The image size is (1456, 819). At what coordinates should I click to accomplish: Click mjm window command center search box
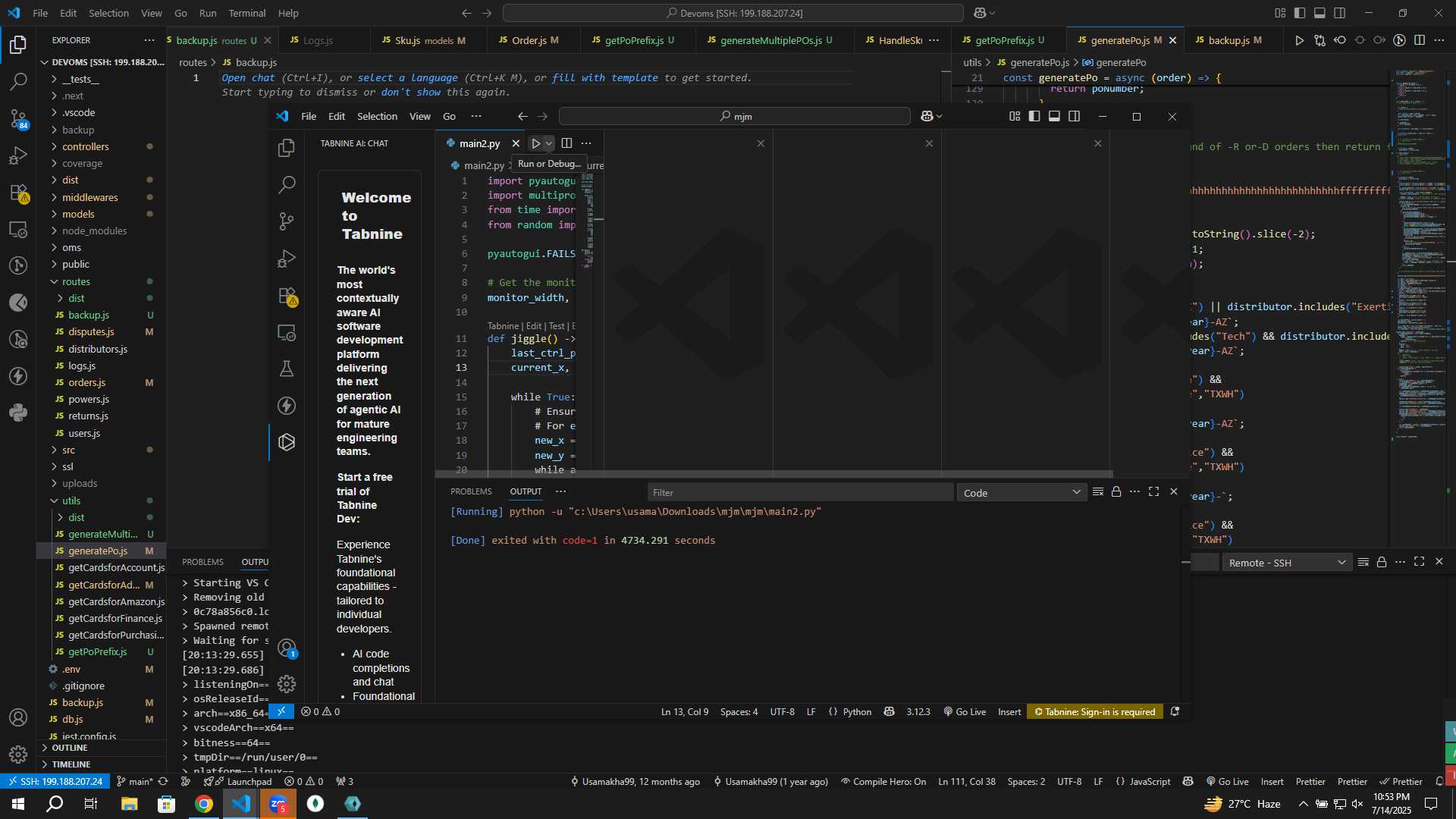click(735, 116)
